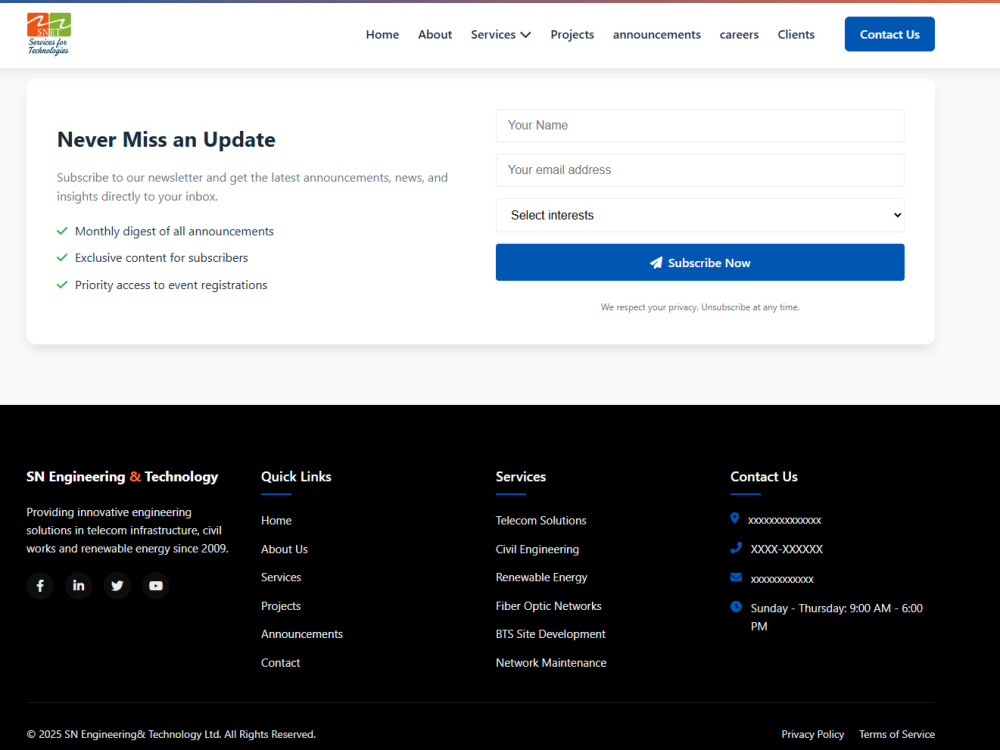The width and height of the screenshot is (1000, 750).
Task: Open Fiber Optic Networks service link
Action: point(548,606)
